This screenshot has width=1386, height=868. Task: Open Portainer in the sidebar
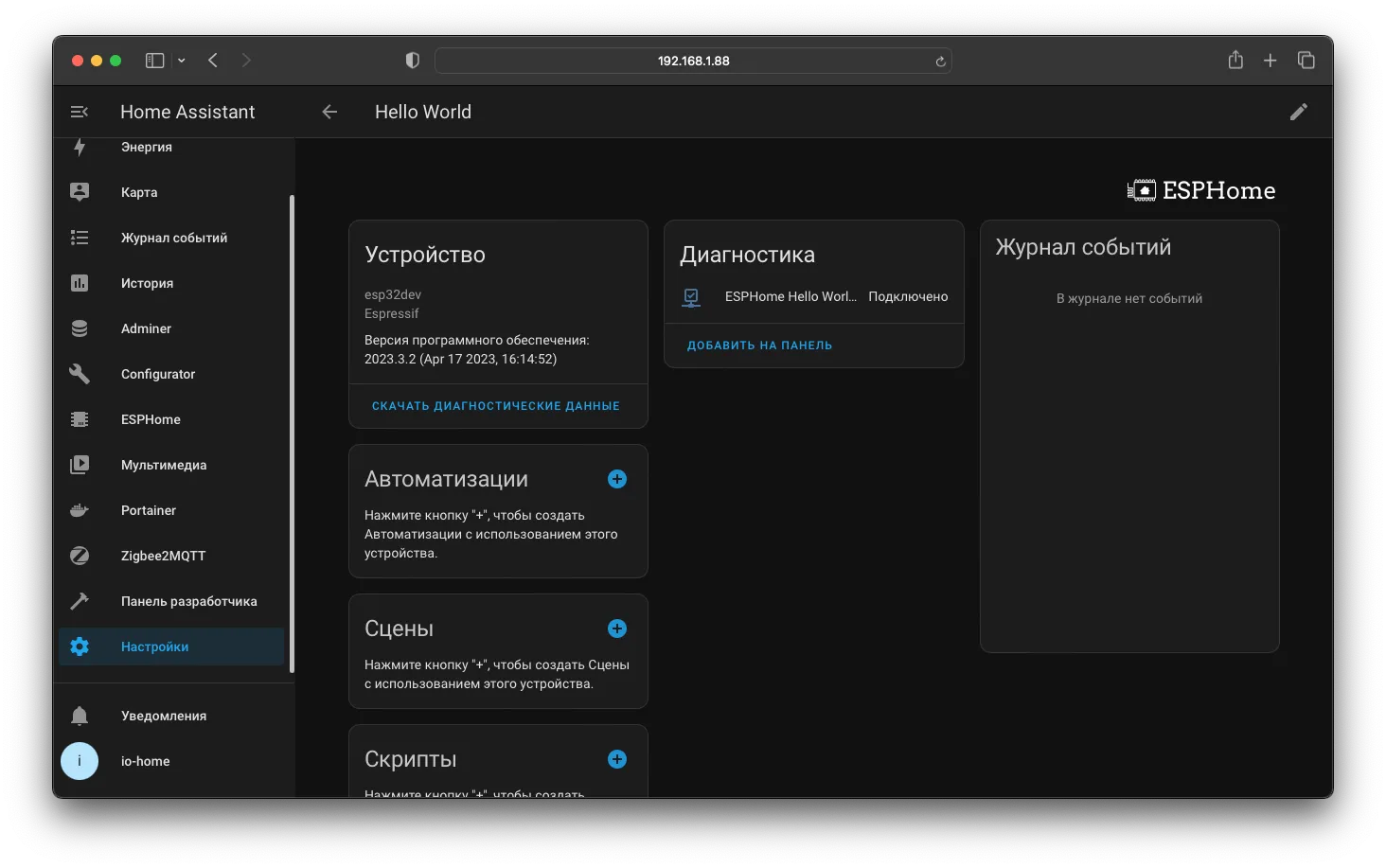tap(171, 510)
